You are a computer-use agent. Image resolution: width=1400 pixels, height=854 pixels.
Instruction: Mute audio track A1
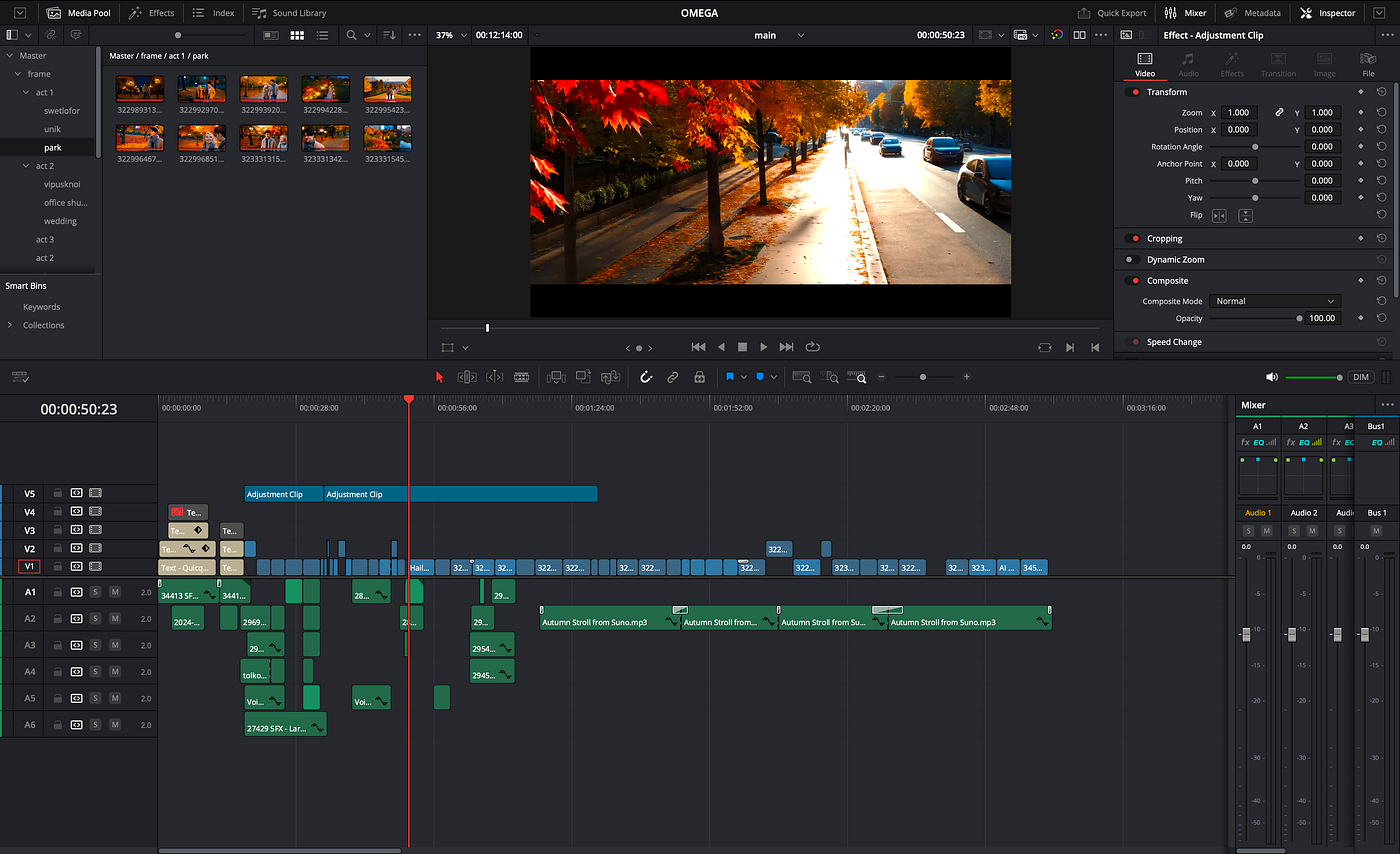coord(115,592)
